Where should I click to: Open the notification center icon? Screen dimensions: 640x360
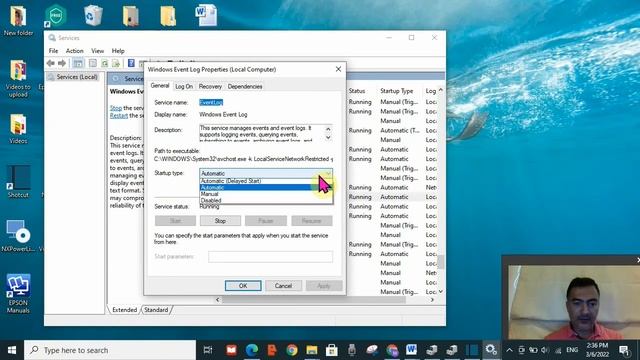pos(624,350)
